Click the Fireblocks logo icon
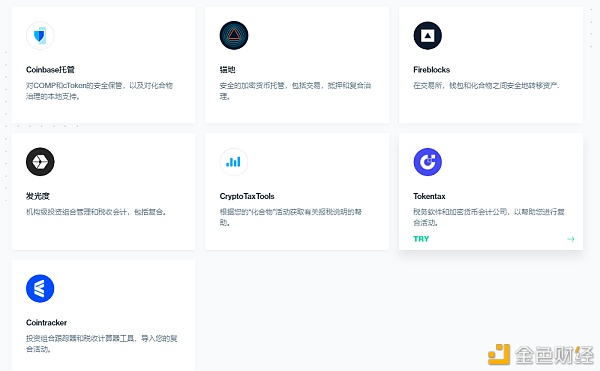Screen dimensions: 600x371 point(427,36)
